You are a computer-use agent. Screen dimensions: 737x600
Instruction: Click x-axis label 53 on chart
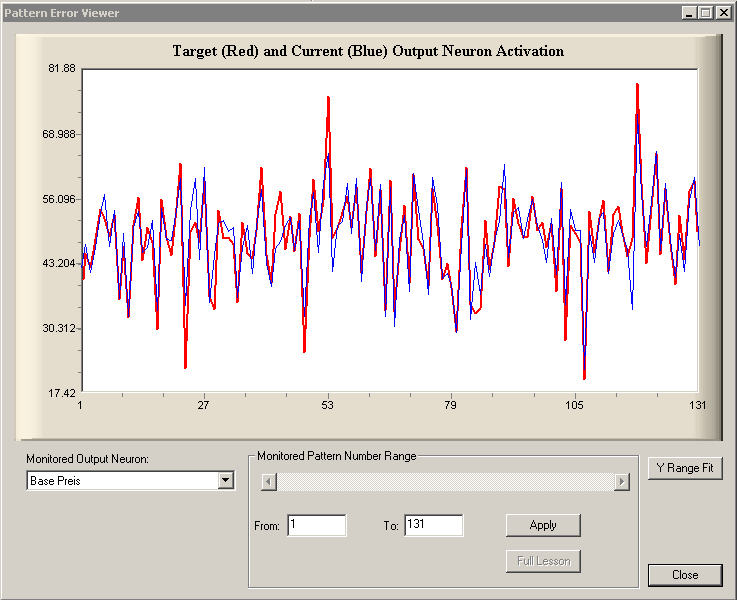(327, 405)
